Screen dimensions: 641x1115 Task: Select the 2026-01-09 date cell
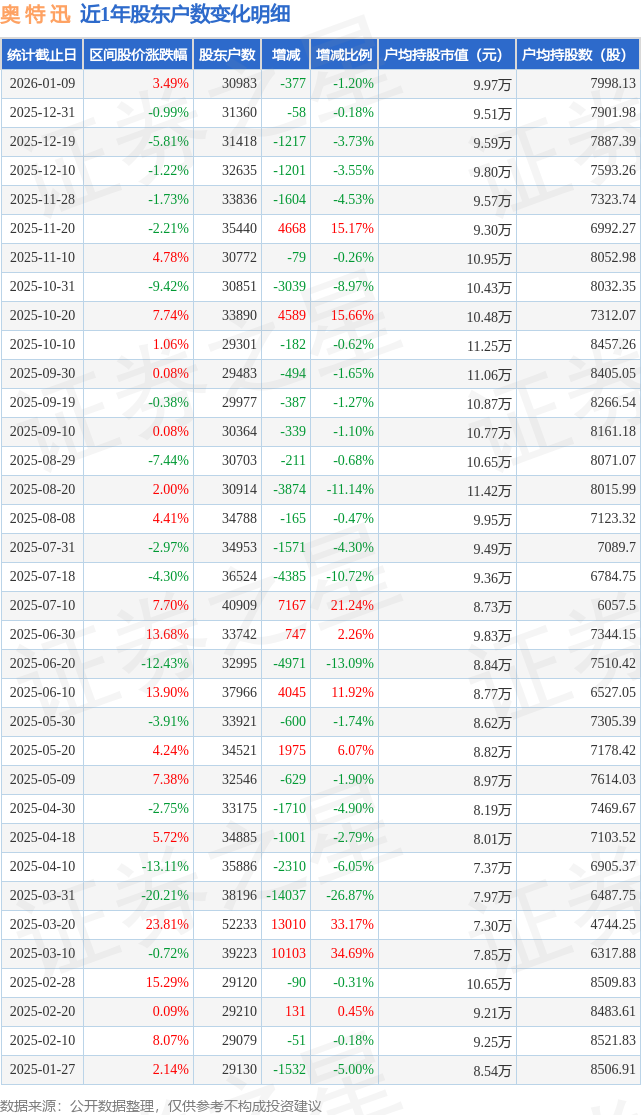tap(42, 84)
